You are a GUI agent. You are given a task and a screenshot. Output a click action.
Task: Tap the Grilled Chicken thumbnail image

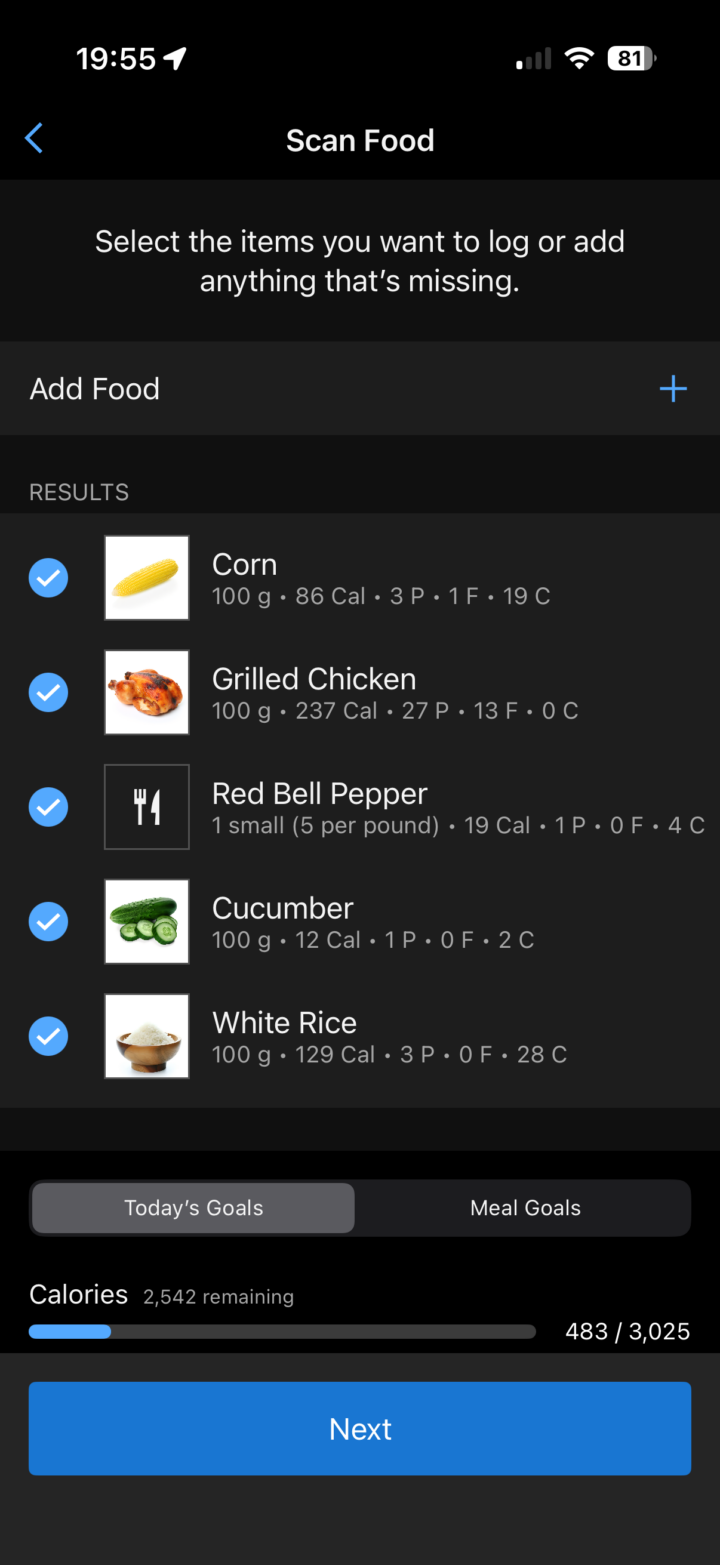coord(147,692)
